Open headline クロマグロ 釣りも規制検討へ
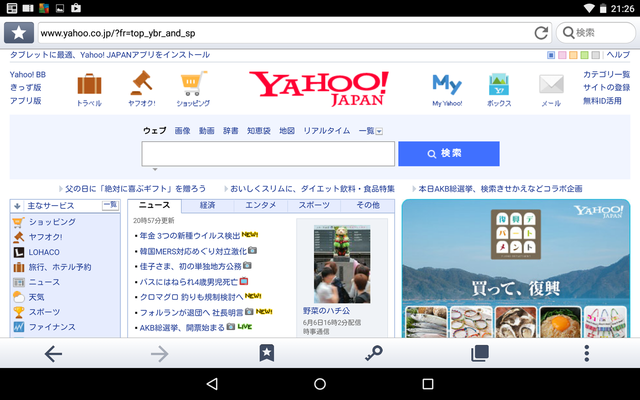The height and width of the screenshot is (400, 640). point(191,297)
